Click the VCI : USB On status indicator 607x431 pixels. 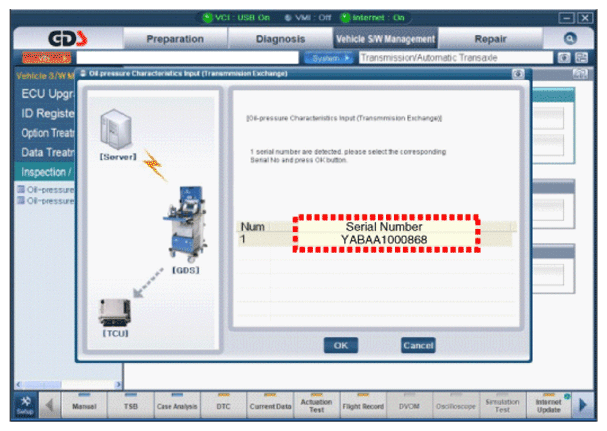coord(236,17)
